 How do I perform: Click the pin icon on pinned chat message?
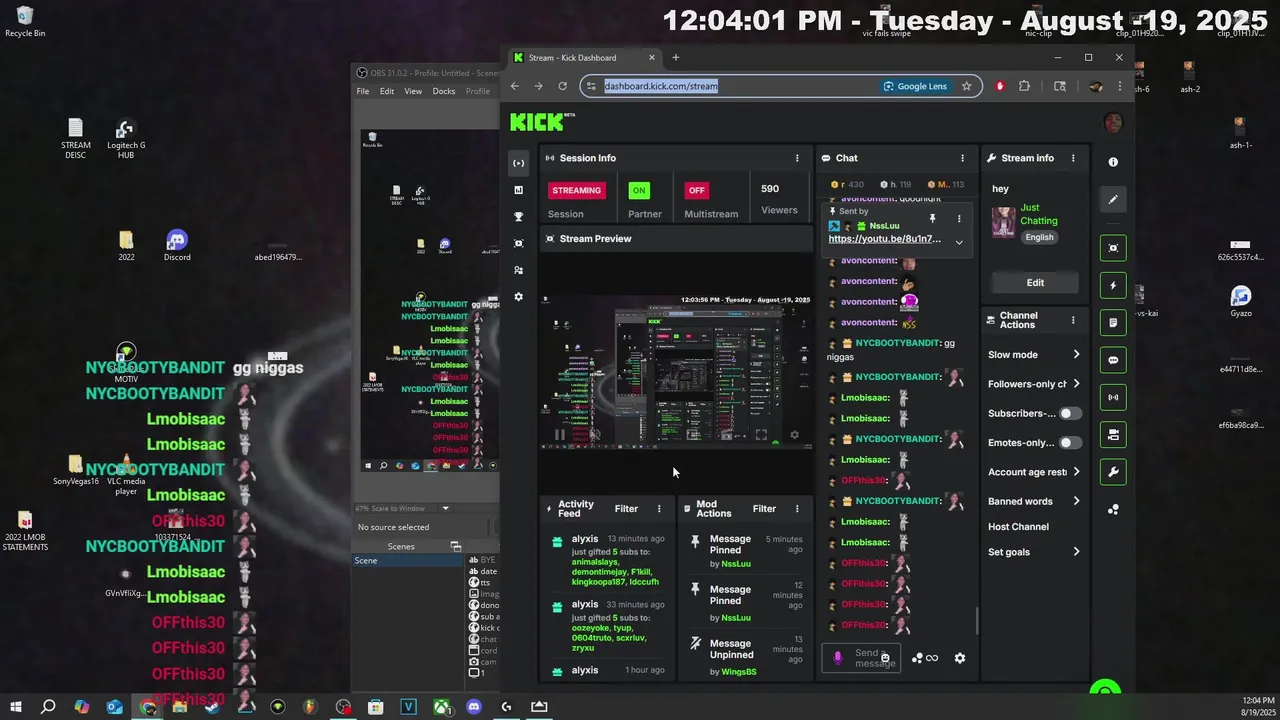(932, 218)
